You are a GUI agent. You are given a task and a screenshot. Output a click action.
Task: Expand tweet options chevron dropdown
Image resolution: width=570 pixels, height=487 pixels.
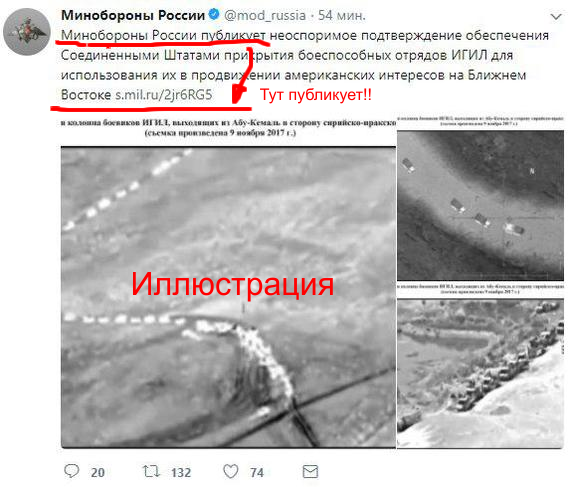556,17
